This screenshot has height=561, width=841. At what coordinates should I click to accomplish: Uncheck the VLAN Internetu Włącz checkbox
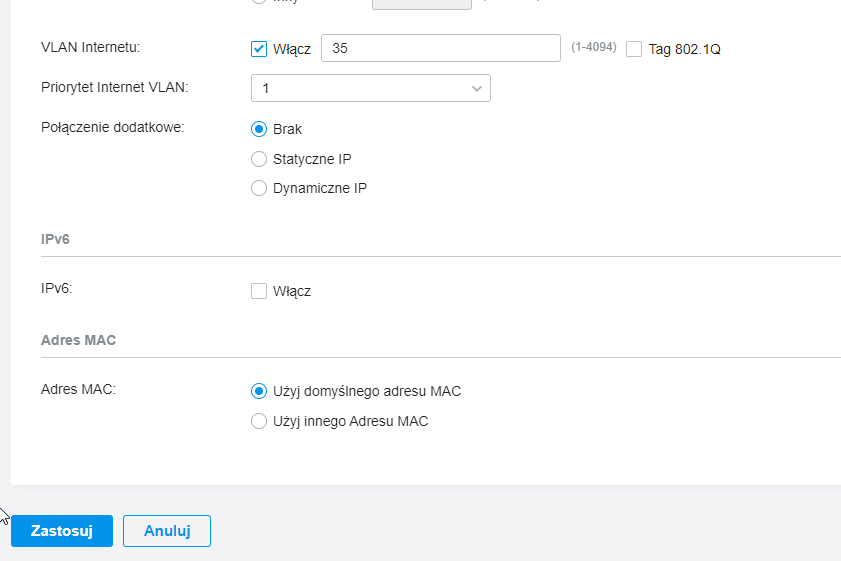click(x=259, y=49)
